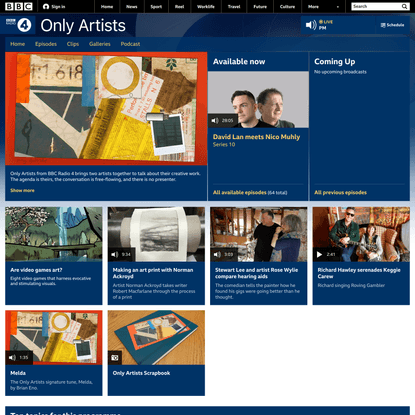Open Are video games art? article
The height and width of the screenshot is (415, 415).
coord(36,270)
